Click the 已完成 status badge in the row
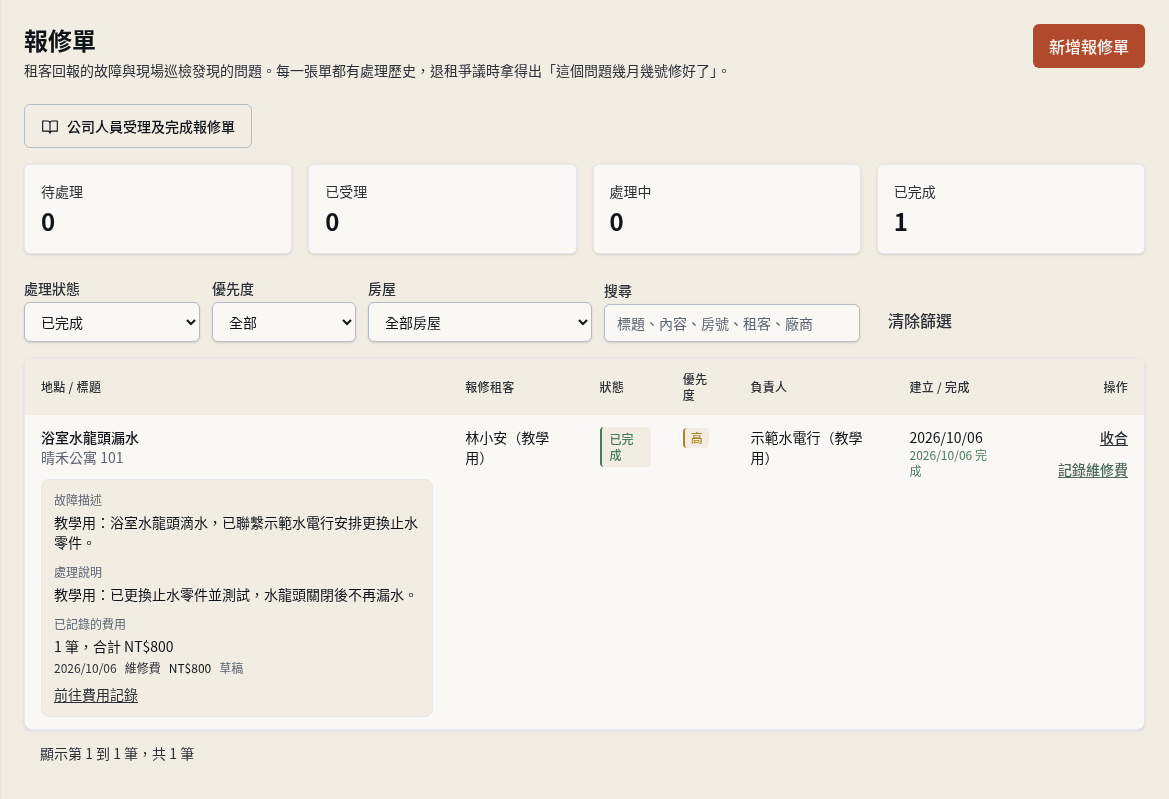The height and width of the screenshot is (799, 1169). (626, 447)
